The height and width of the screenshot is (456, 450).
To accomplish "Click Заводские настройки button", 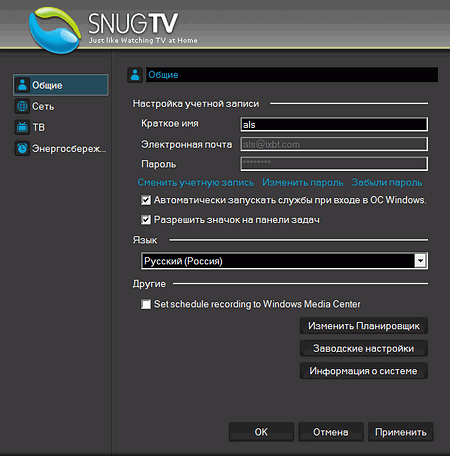I will [364, 348].
